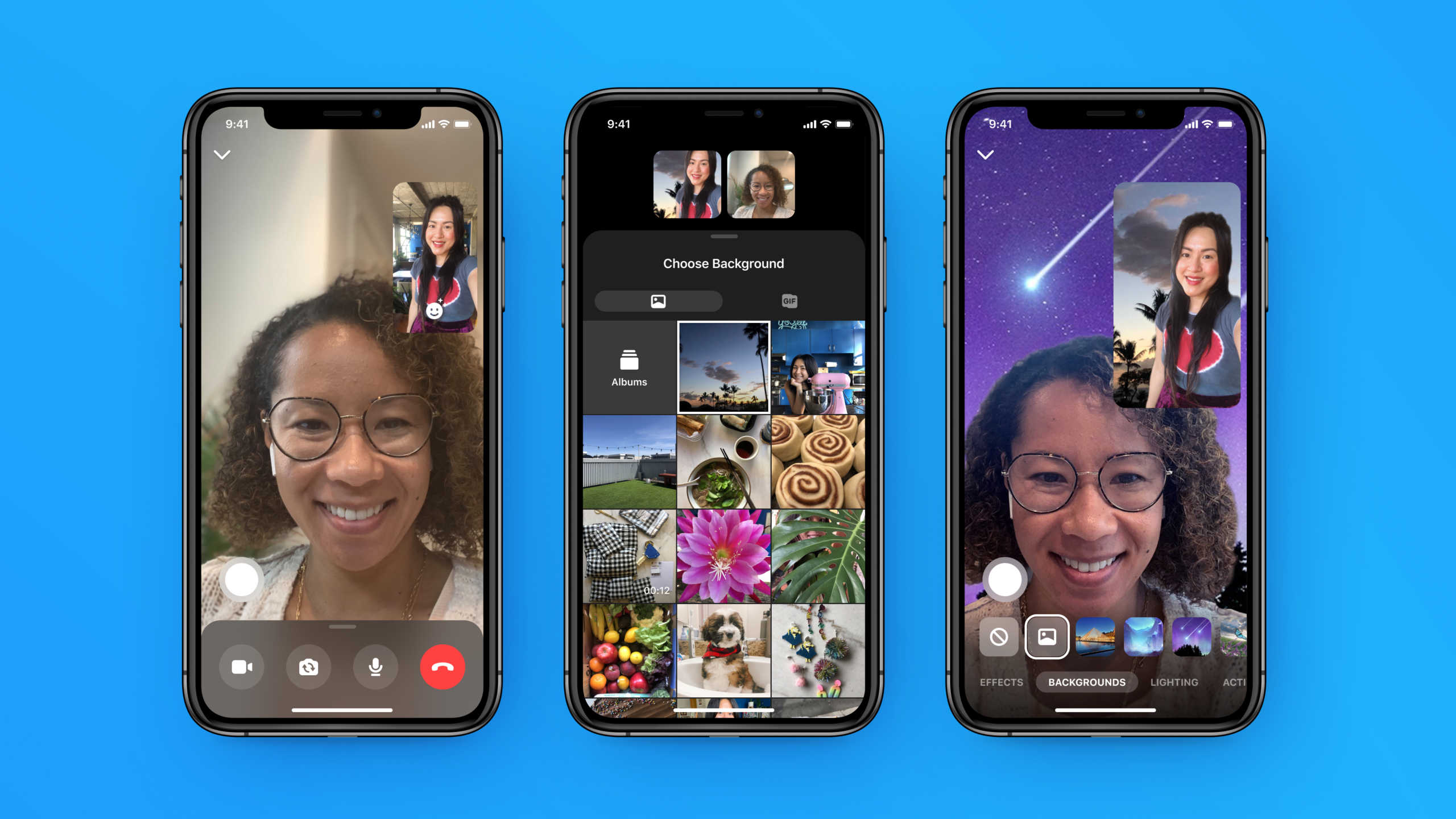This screenshot has width=1456, height=819.
Task: Toggle the microphone mute icon
Action: (x=376, y=665)
